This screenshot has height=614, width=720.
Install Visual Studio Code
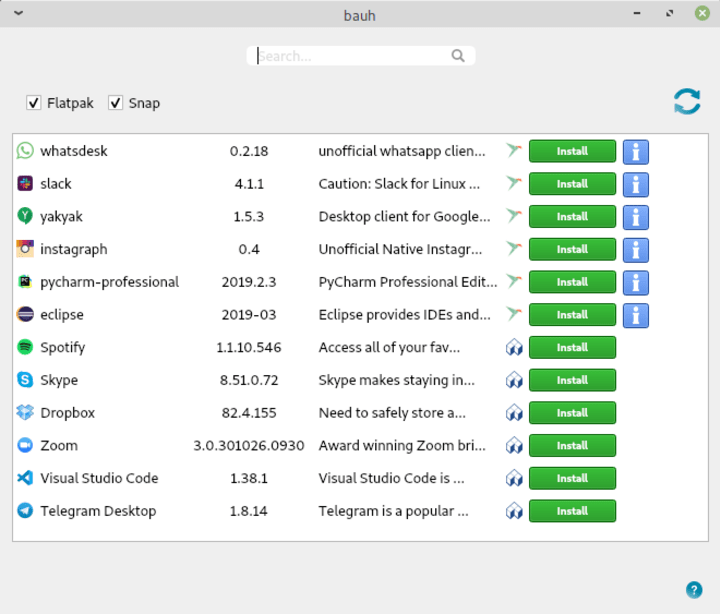coord(572,478)
